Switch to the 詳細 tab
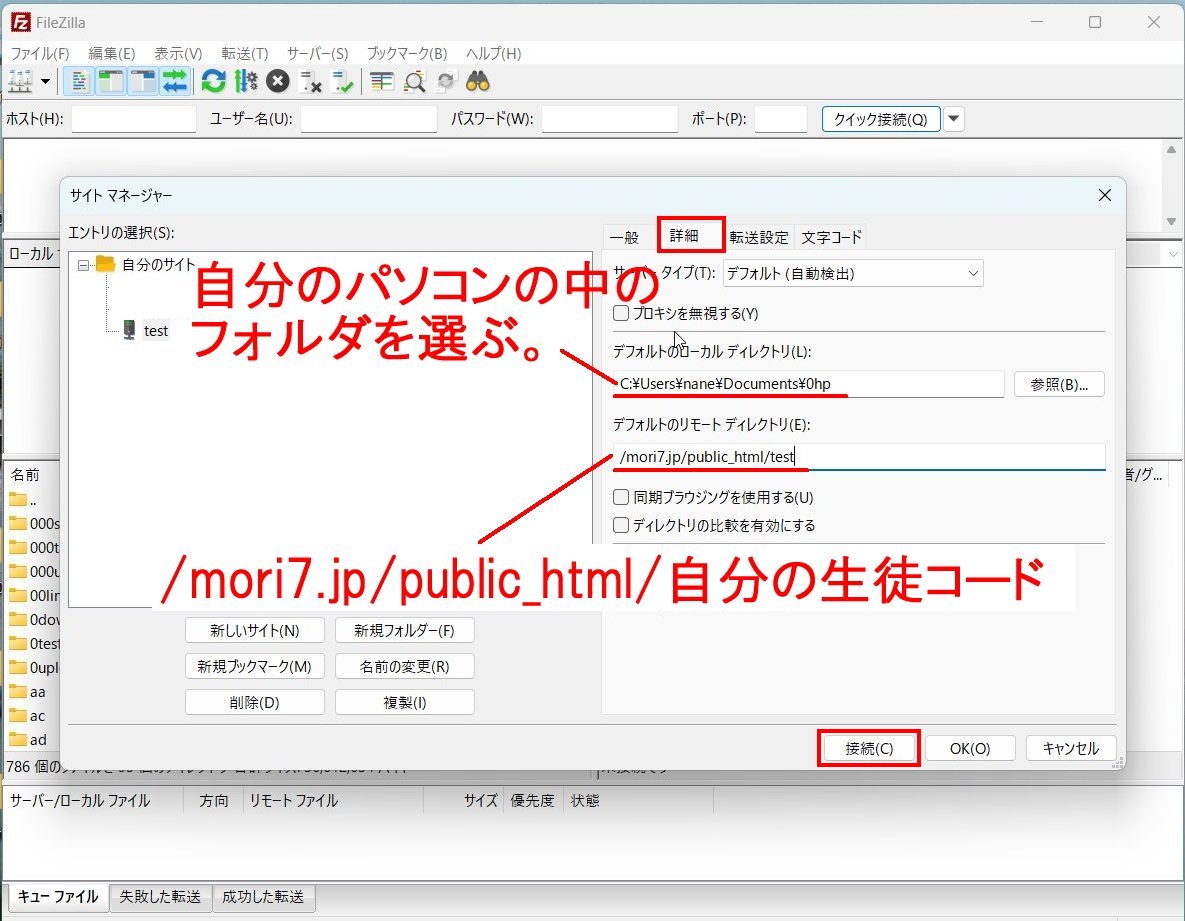Viewport: 1185px width, 921px height. point(685,236)
